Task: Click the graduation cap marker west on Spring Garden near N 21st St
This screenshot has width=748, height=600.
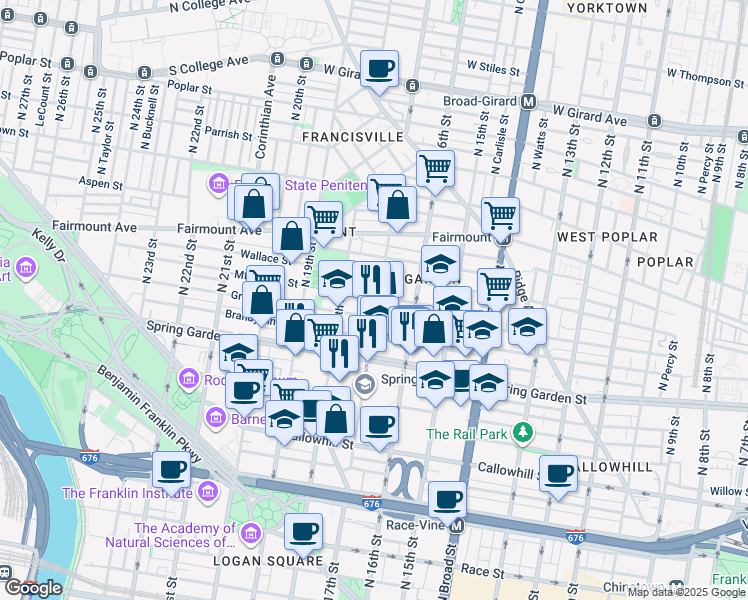Action: [238, 353]
